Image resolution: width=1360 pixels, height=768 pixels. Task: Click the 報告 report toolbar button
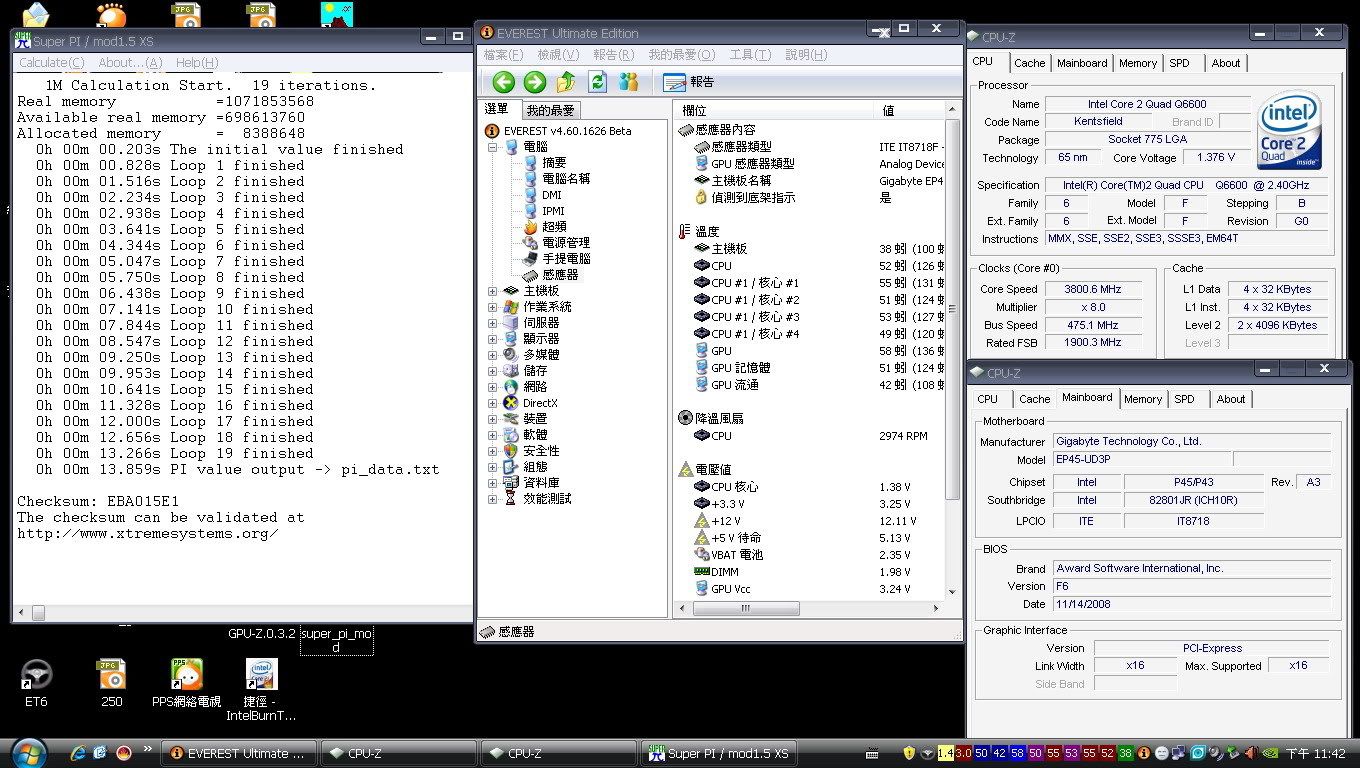(689, 82)
